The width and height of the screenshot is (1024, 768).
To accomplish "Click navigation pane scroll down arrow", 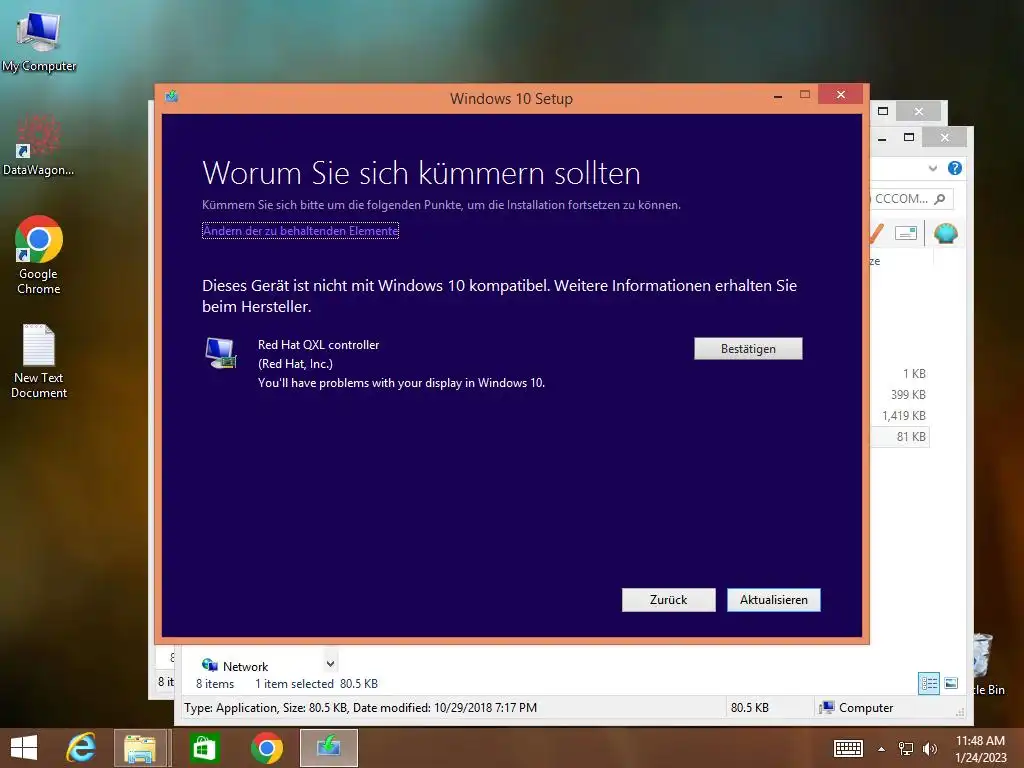I will point(330,664).
